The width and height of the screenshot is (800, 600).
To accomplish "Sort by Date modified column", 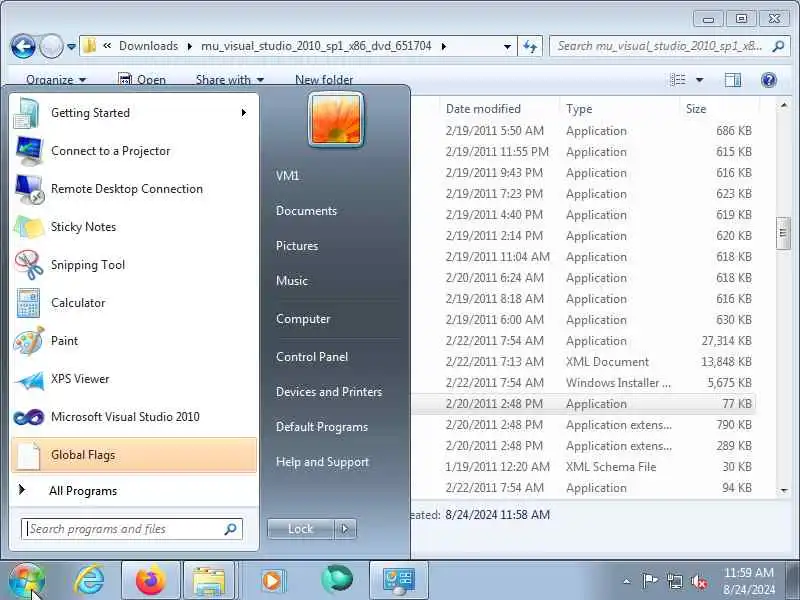I will click(x=483, y=109).
